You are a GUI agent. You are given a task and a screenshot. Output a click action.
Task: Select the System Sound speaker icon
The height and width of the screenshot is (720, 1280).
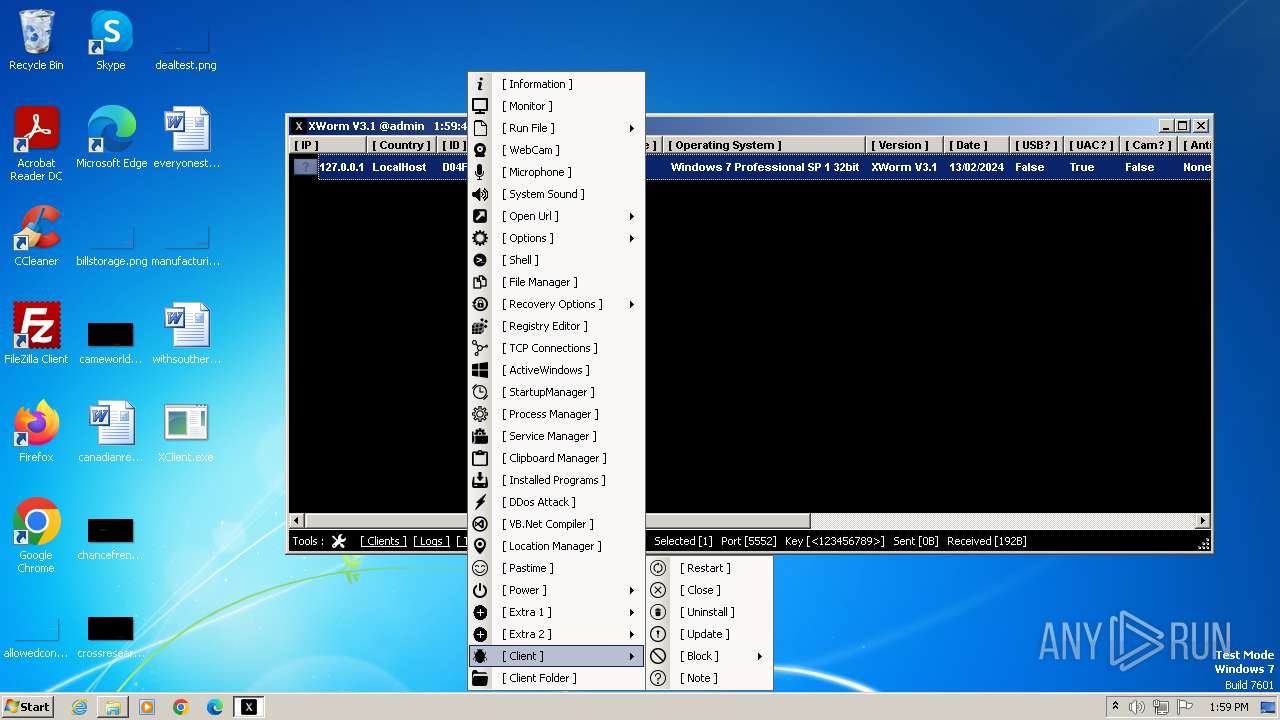480,194
